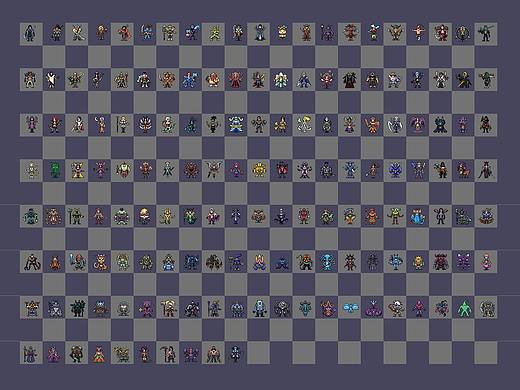Image resolution: width=520 pixels, height=390 pixels.
Task: Select the glowing skull-headed sprite in fifth row
Action: [144, 216]
